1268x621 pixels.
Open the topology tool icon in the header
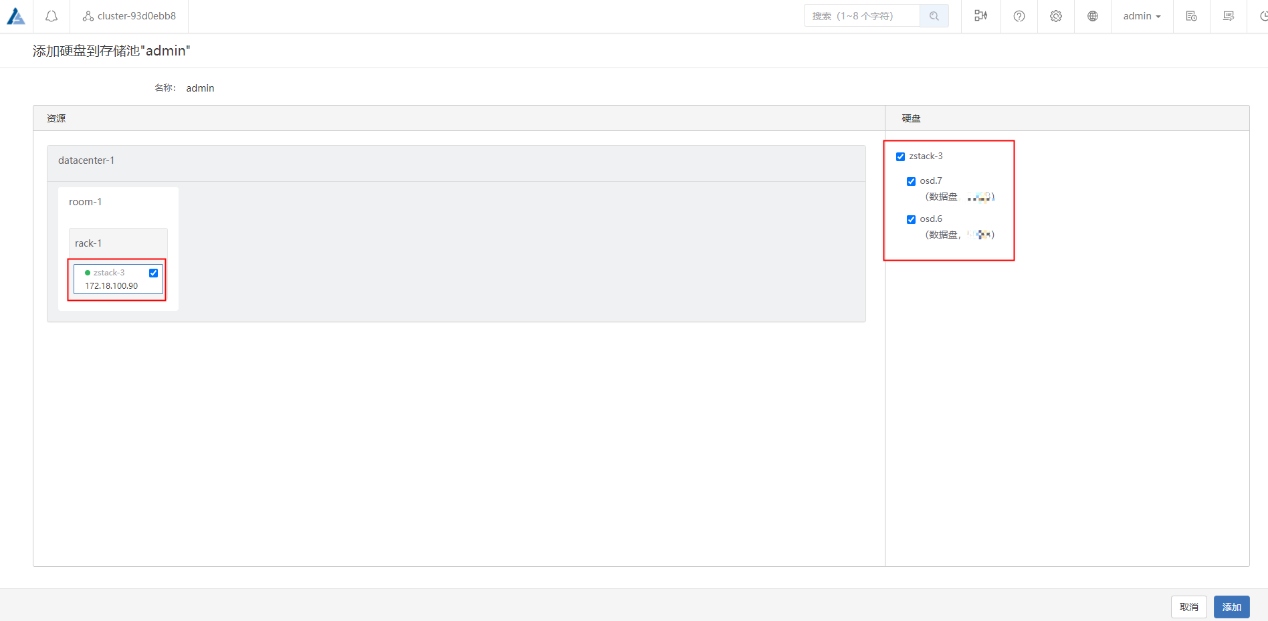tap(980, 16)
